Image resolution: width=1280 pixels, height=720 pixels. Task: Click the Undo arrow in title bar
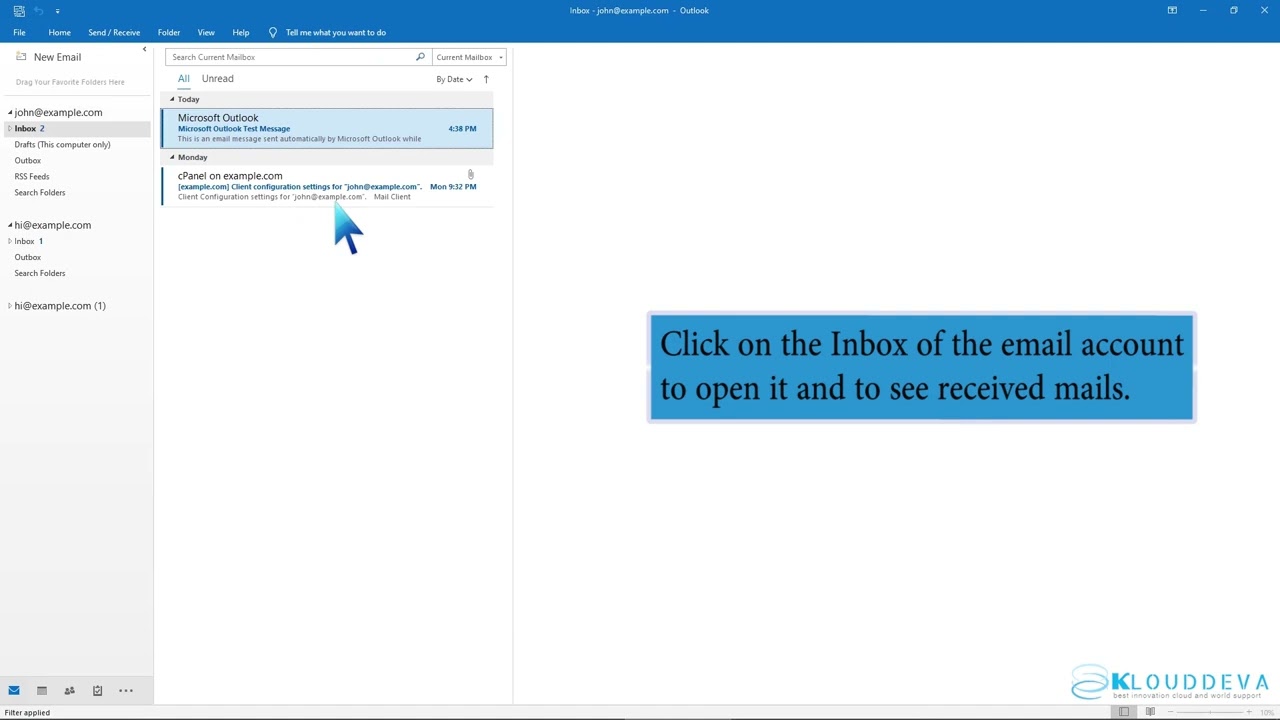click(x=39, y=10)
